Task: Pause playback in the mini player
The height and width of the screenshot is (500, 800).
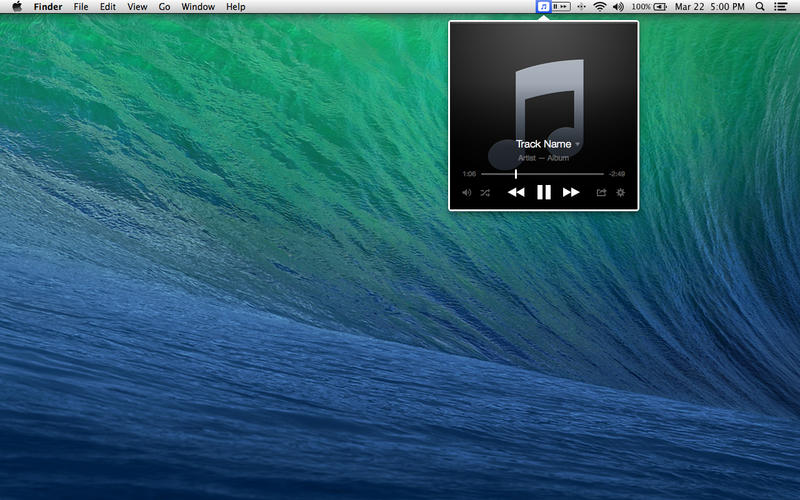Action: 544,192
